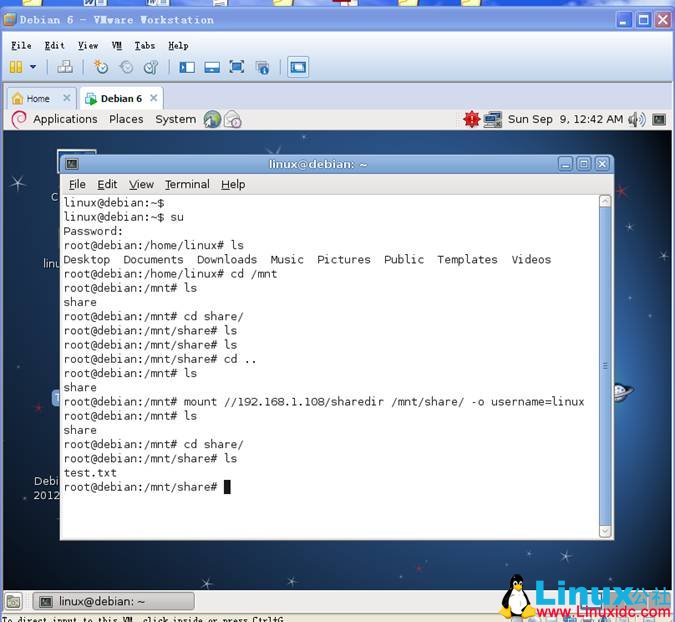Screen dimensions: 675x622
Task: Click show desktop button in bottom panel
Action: coord(13,601)
